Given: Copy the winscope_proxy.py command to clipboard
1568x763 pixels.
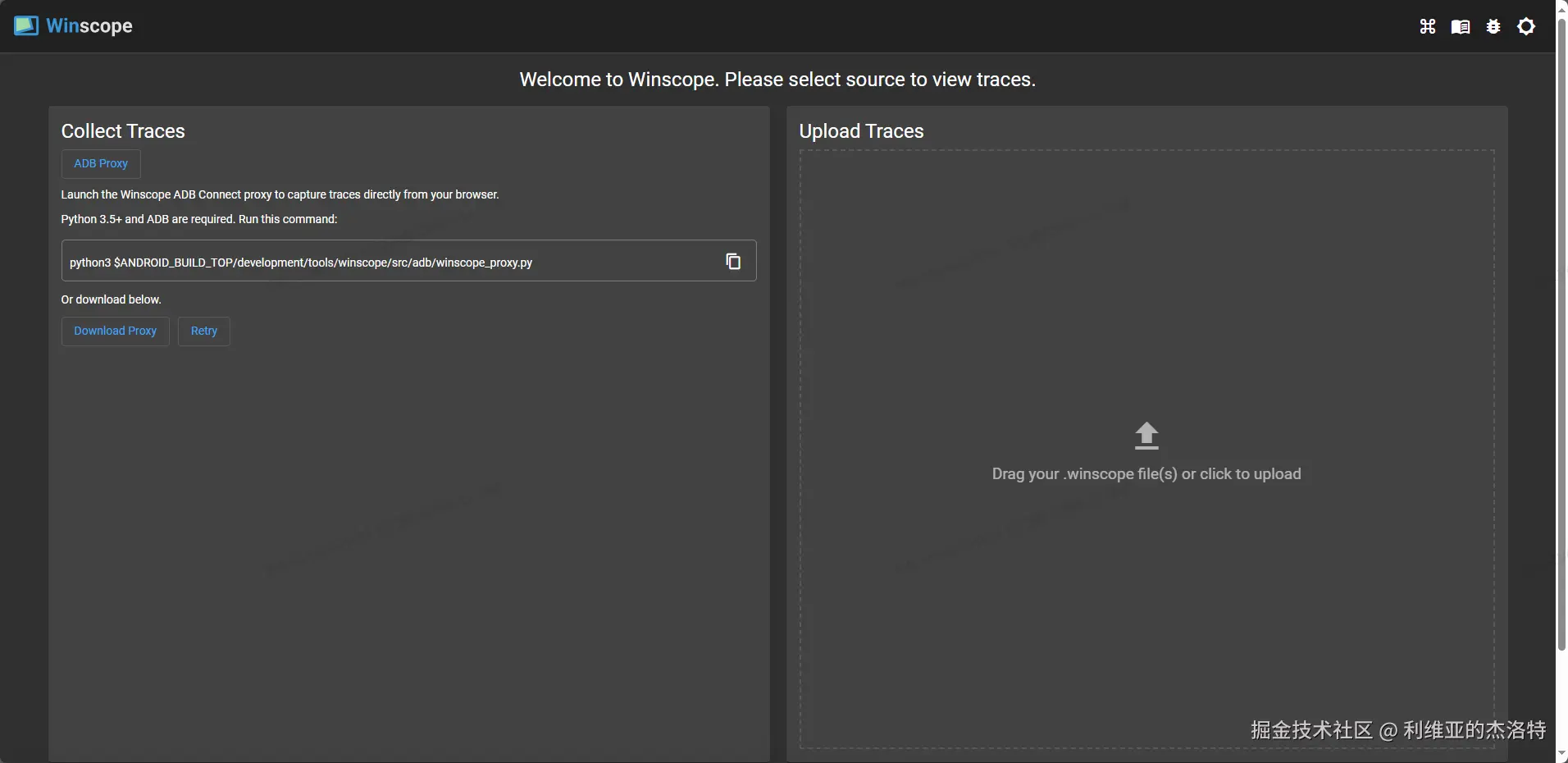Looking at the screenshot, I should tap(733, 261).
